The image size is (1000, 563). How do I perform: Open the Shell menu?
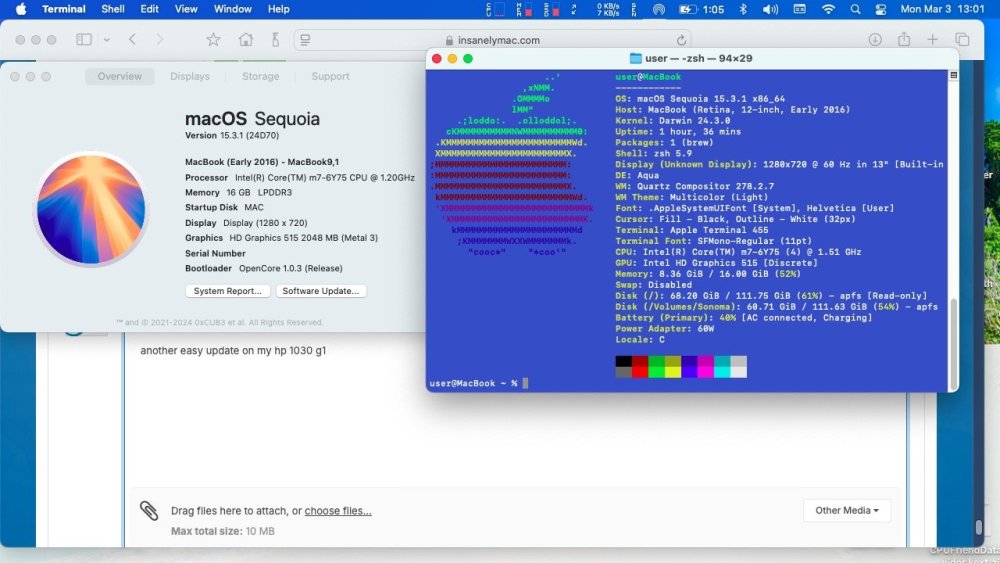[113, 9]
